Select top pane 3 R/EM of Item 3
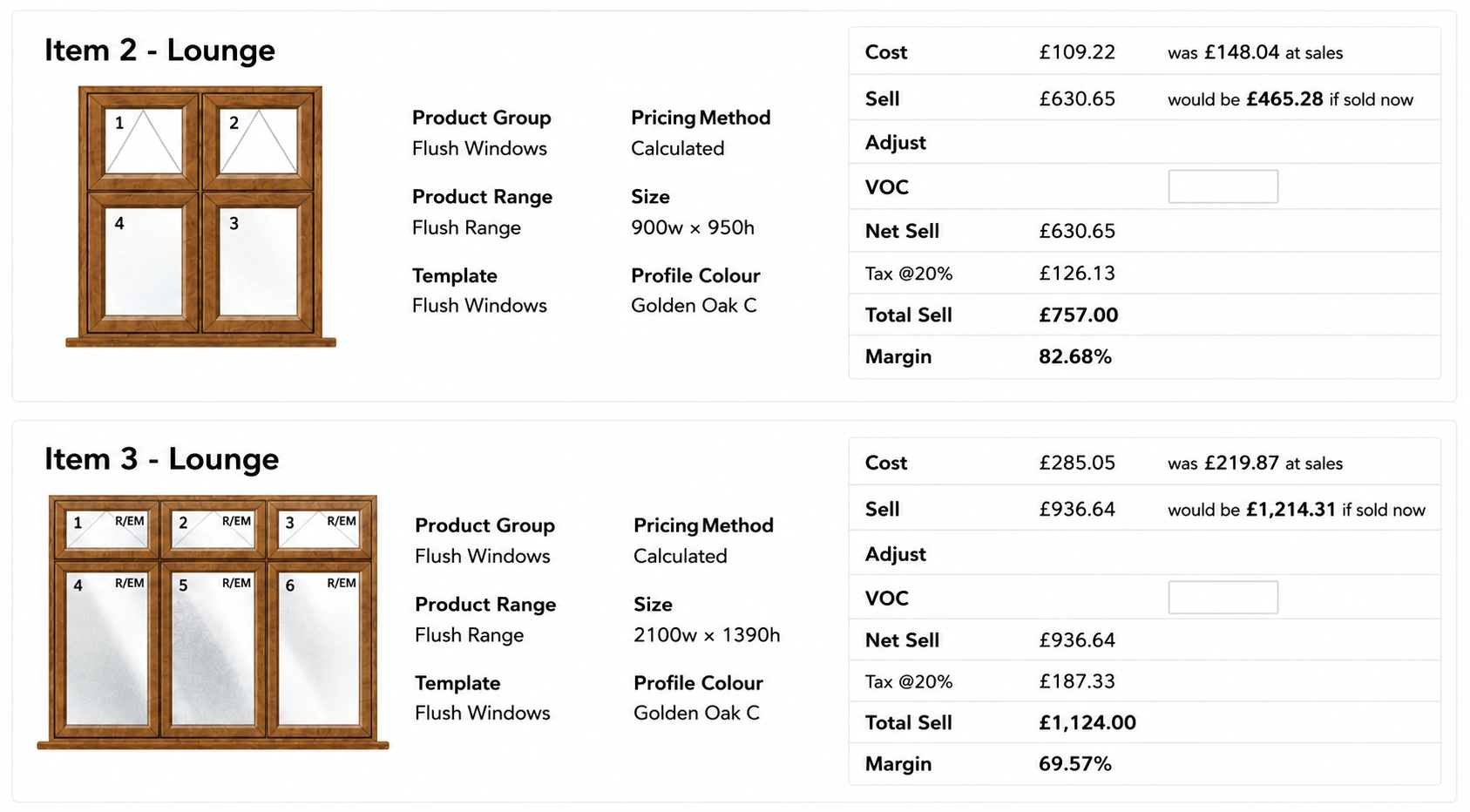 pyautogui.click(x=319, y=530)
